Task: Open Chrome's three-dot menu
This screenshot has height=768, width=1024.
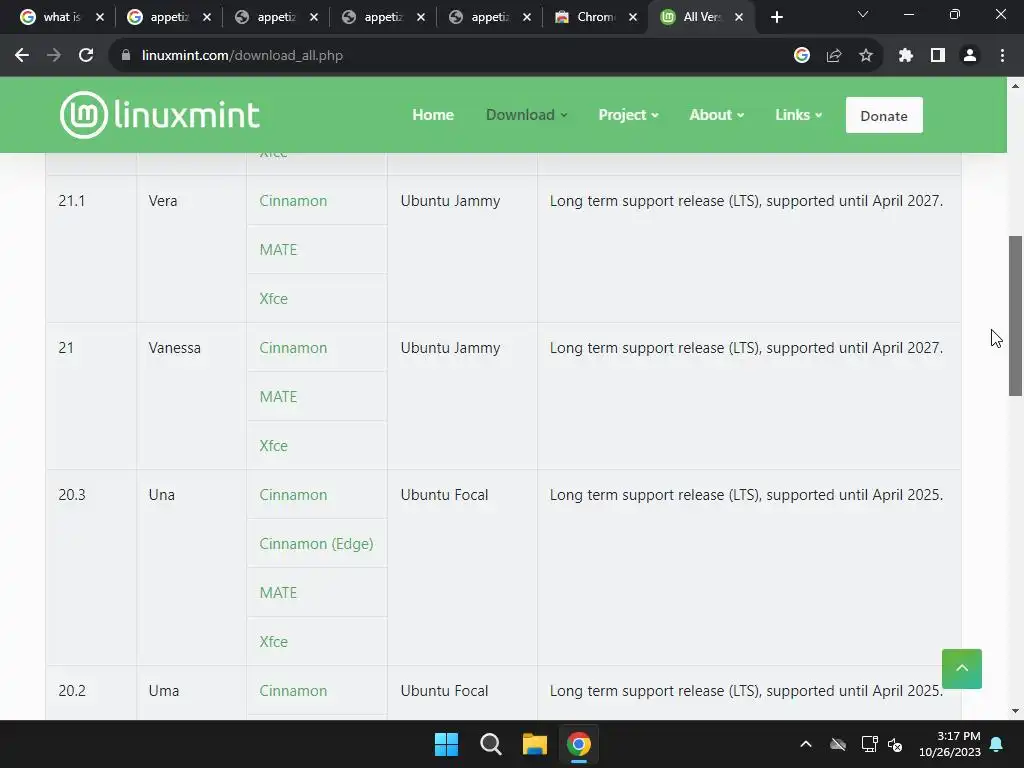Action: coord(1002,56)
